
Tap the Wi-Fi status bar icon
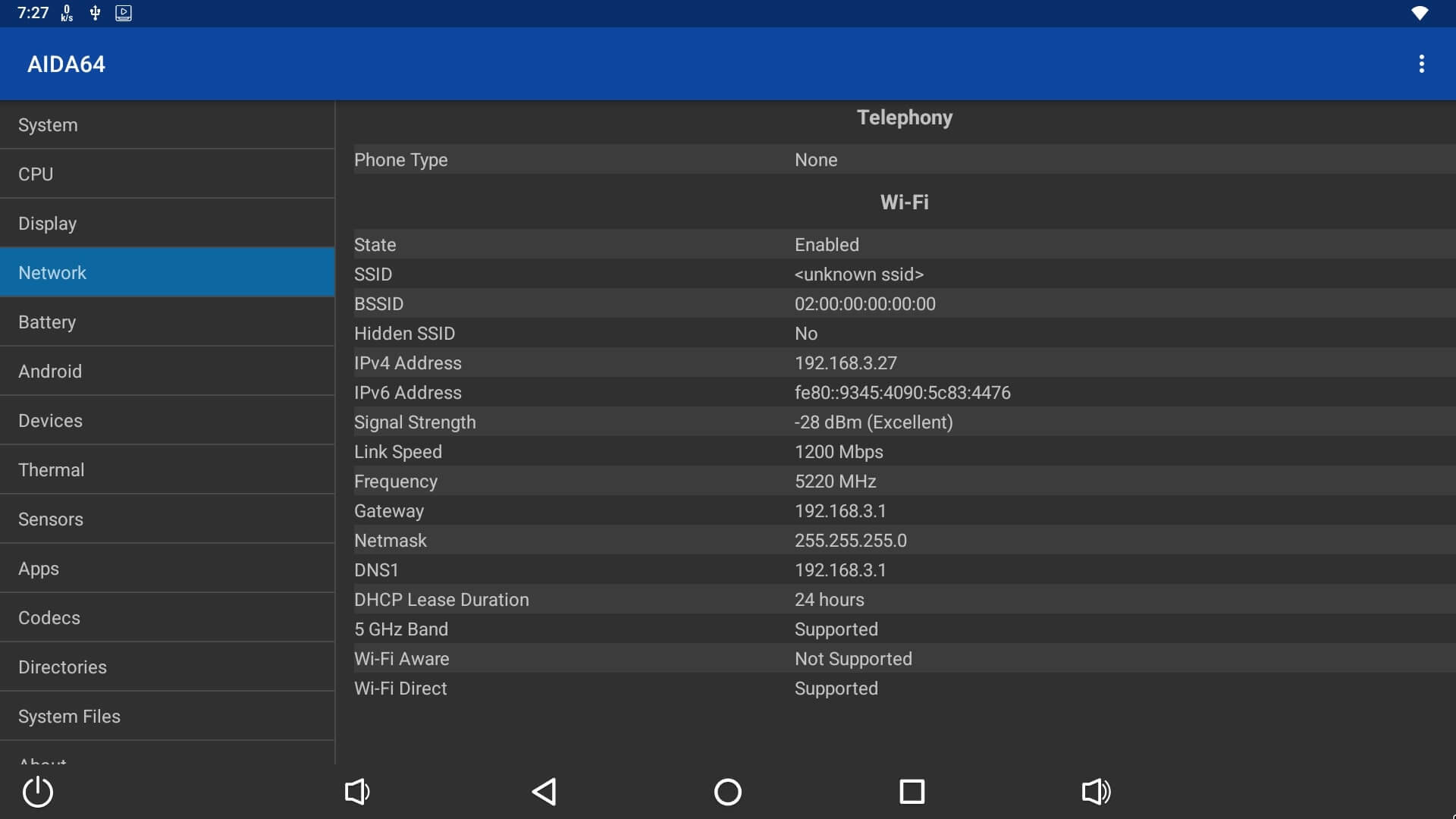pos(1420,13)
